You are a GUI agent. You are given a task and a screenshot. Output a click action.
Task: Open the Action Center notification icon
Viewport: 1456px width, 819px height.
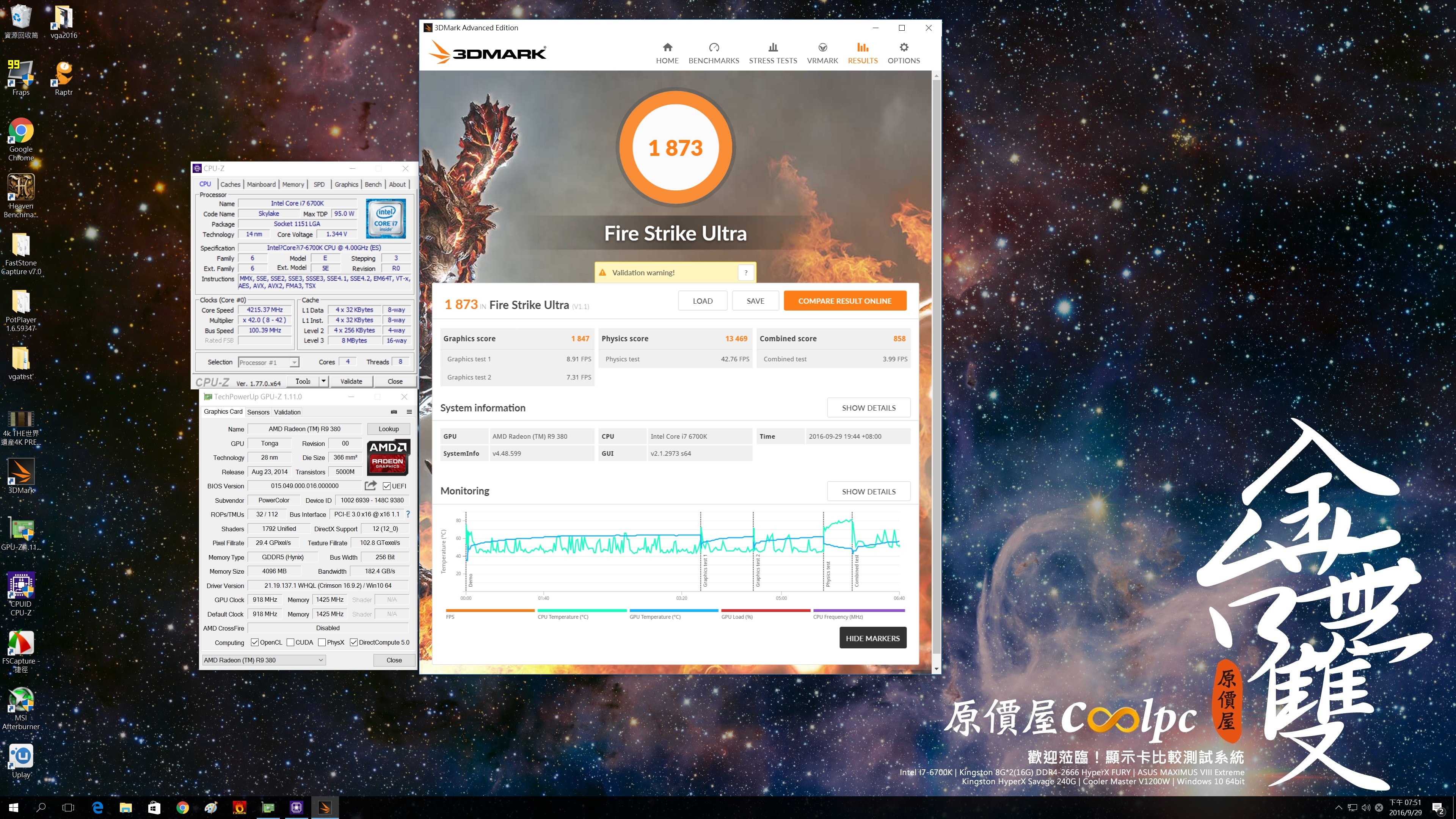tap(1438, 808)
